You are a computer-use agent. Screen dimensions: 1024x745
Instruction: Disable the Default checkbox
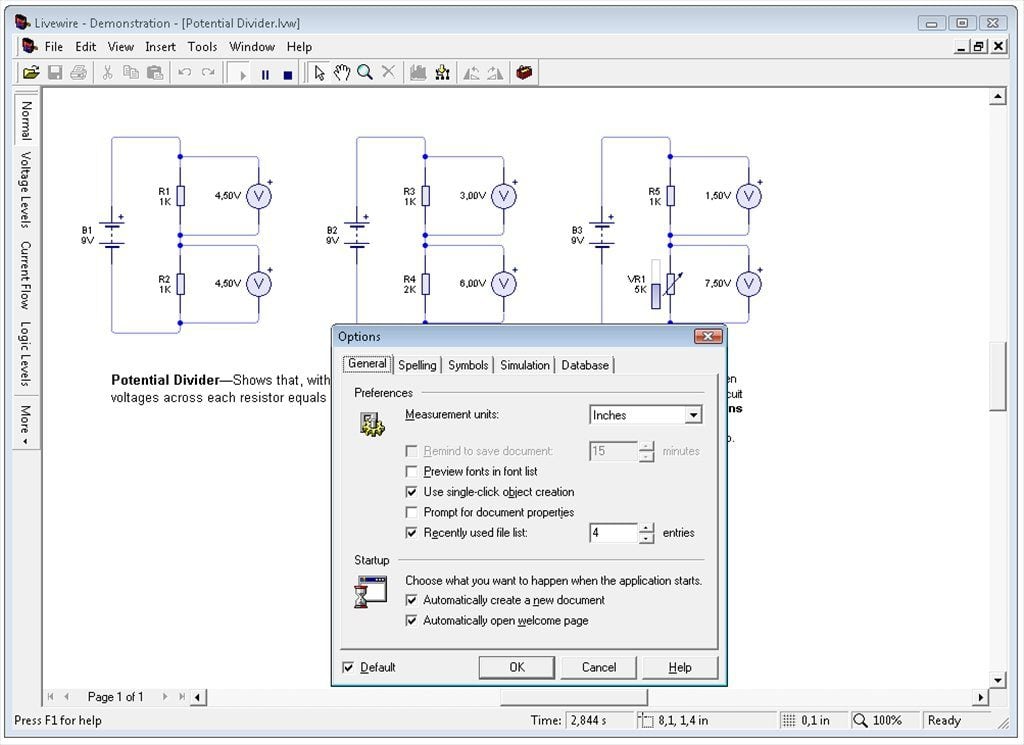tap(348, 667)
